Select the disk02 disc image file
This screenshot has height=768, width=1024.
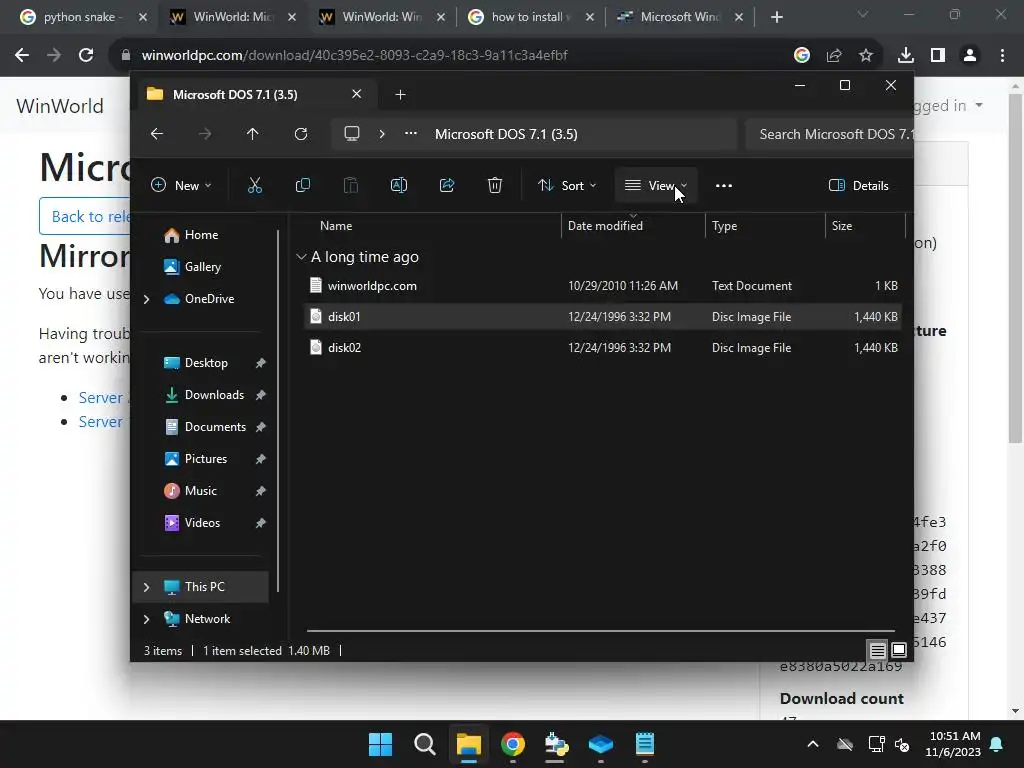(602, 348)
